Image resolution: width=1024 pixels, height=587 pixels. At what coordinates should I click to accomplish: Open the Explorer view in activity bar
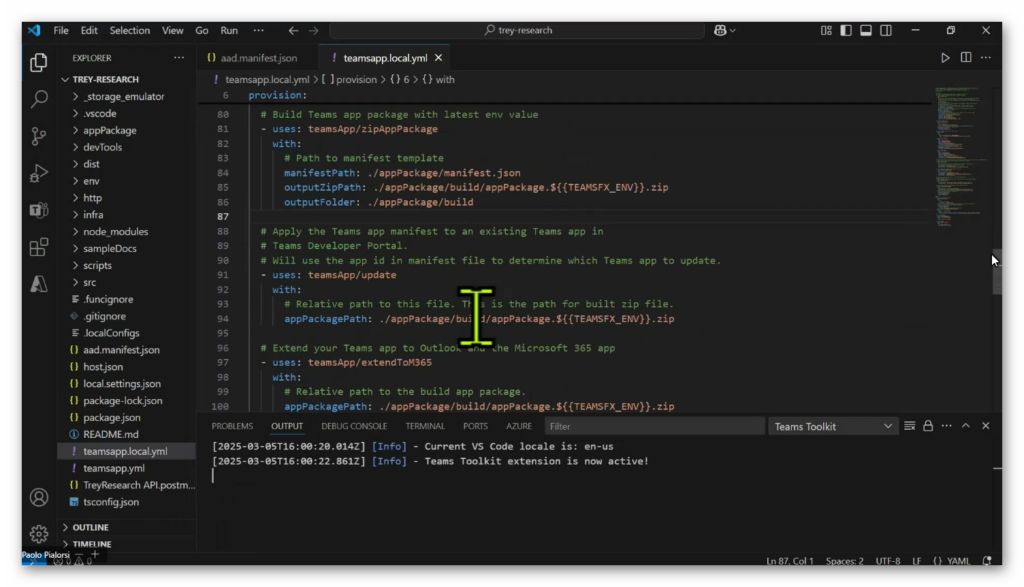39,63
